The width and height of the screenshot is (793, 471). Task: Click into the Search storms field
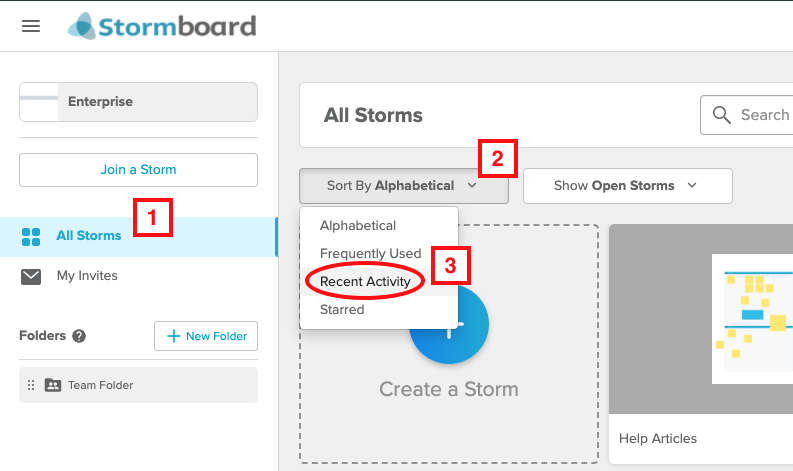pos(746,115)
